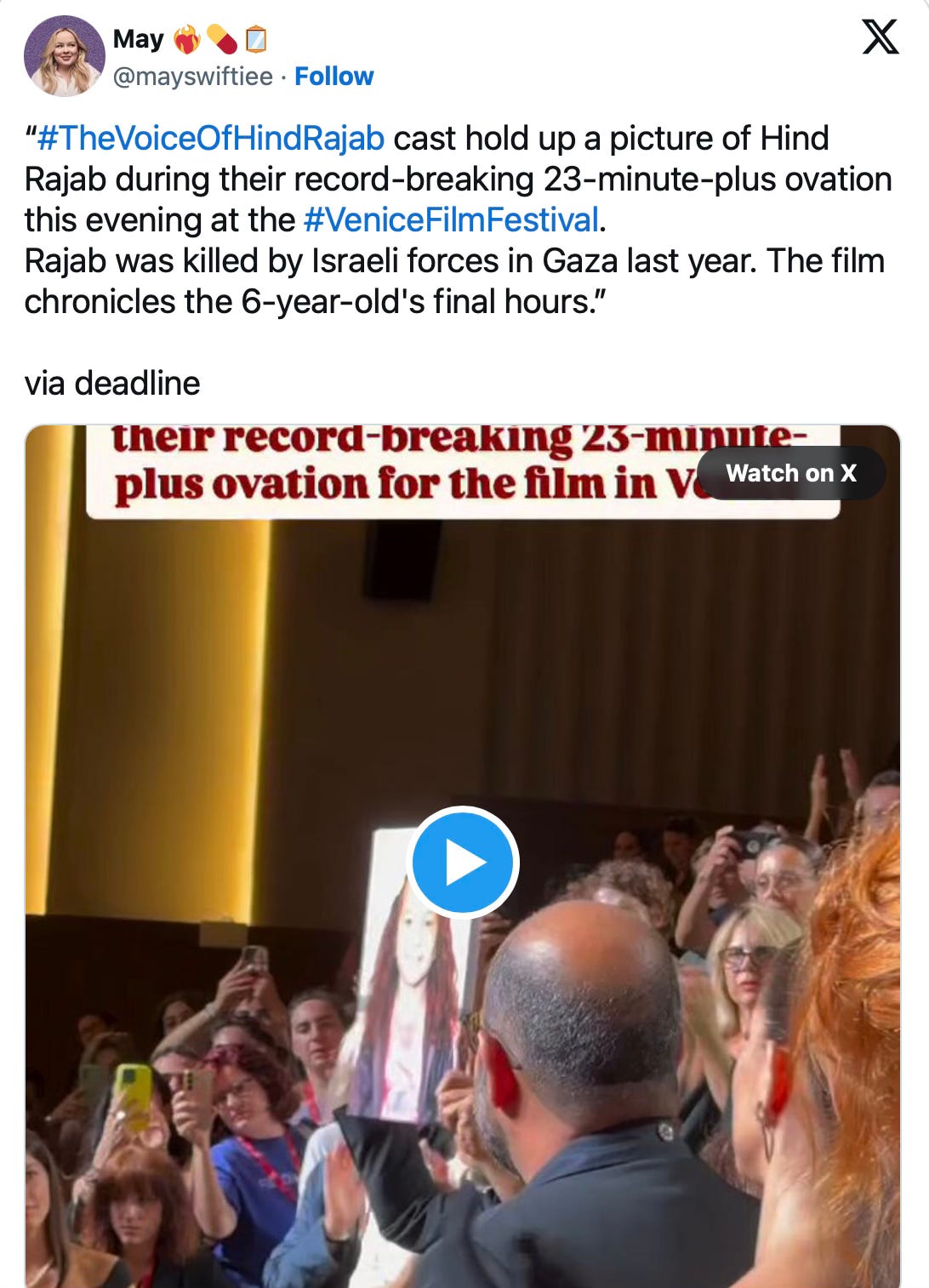Open the May display name profile link

[138, 39]
